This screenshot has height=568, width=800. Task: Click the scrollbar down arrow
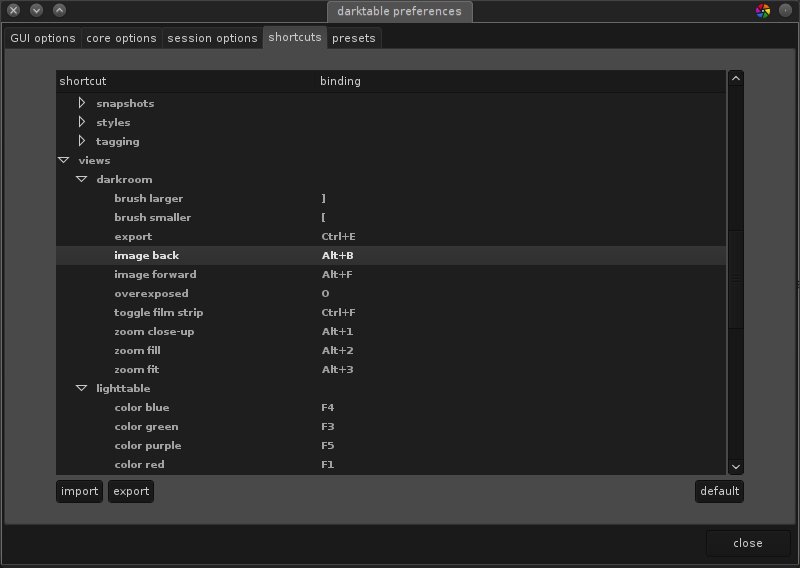click(x=736, y=465)
